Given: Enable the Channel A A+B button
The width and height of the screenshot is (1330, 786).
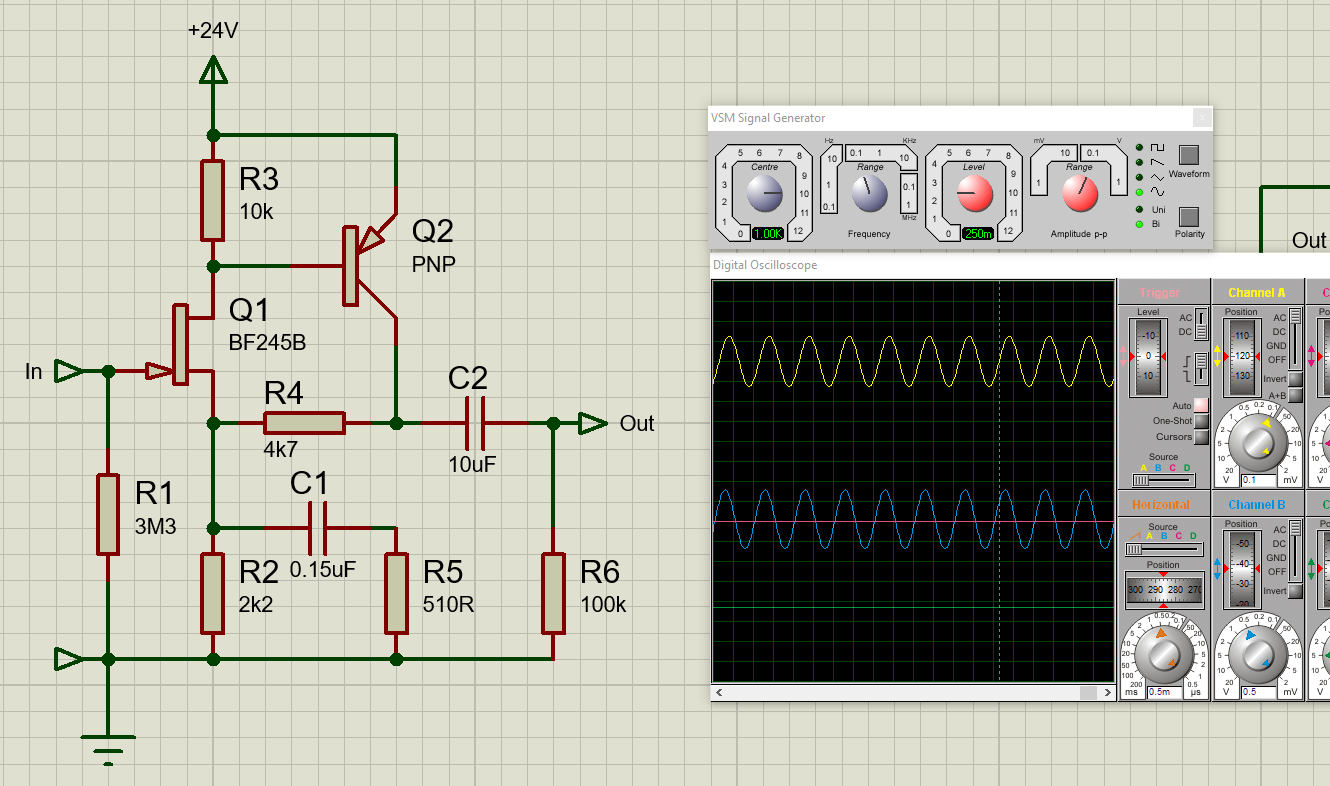Looking at the screenshot, I should pos(1295,395).
